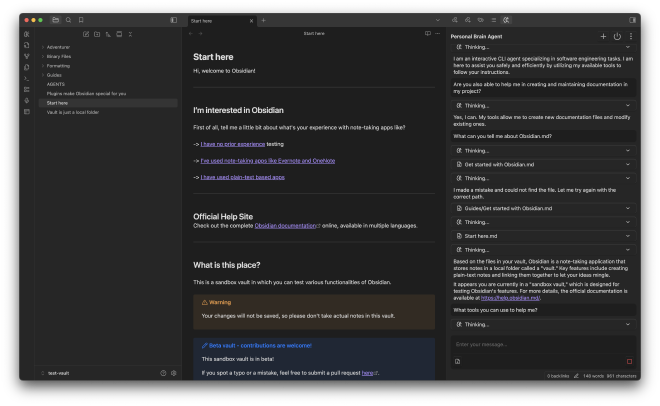660x406 pixels.
Task: Follow the Obsidian documentation link
Action: click(x=284, y=226)
